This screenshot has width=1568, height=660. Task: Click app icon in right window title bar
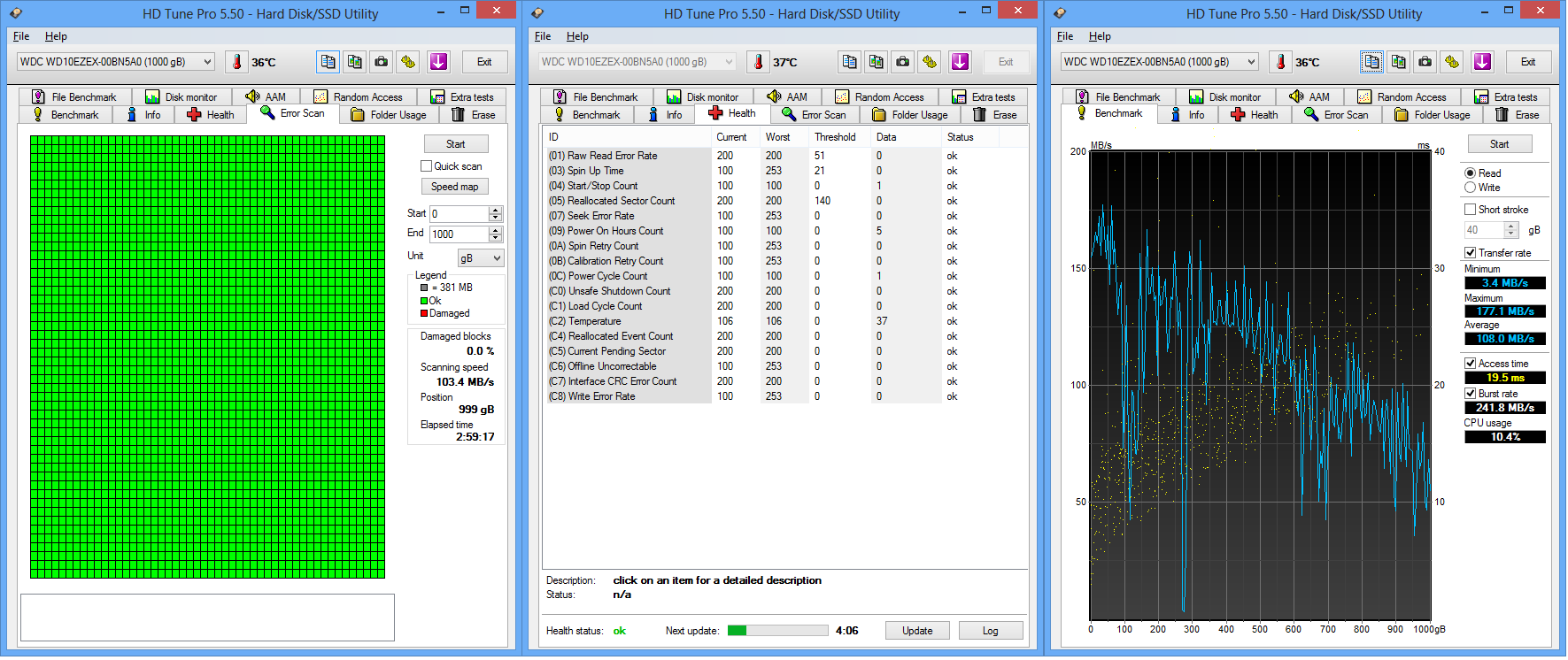1060,13
